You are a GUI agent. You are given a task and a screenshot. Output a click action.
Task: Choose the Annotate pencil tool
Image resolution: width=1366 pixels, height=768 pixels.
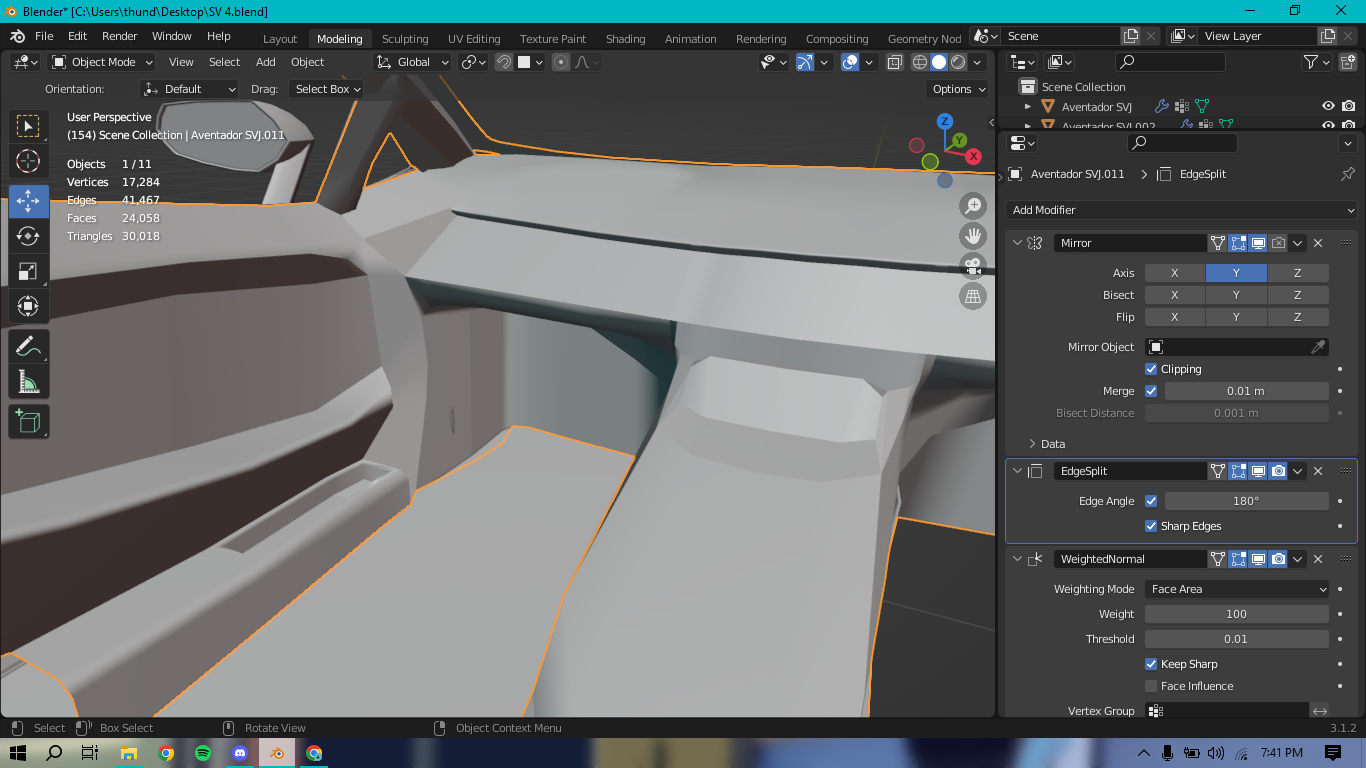click(x=28, y=346)
